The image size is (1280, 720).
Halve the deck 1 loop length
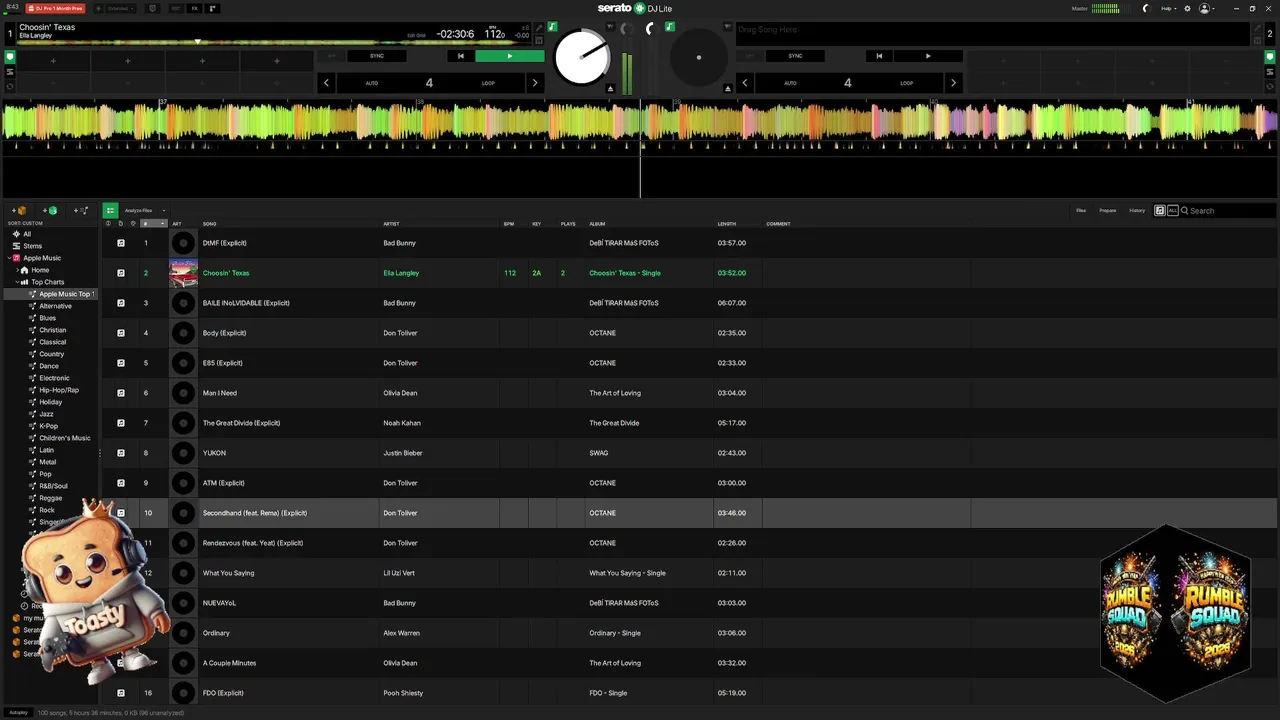[x=326, y=83]
